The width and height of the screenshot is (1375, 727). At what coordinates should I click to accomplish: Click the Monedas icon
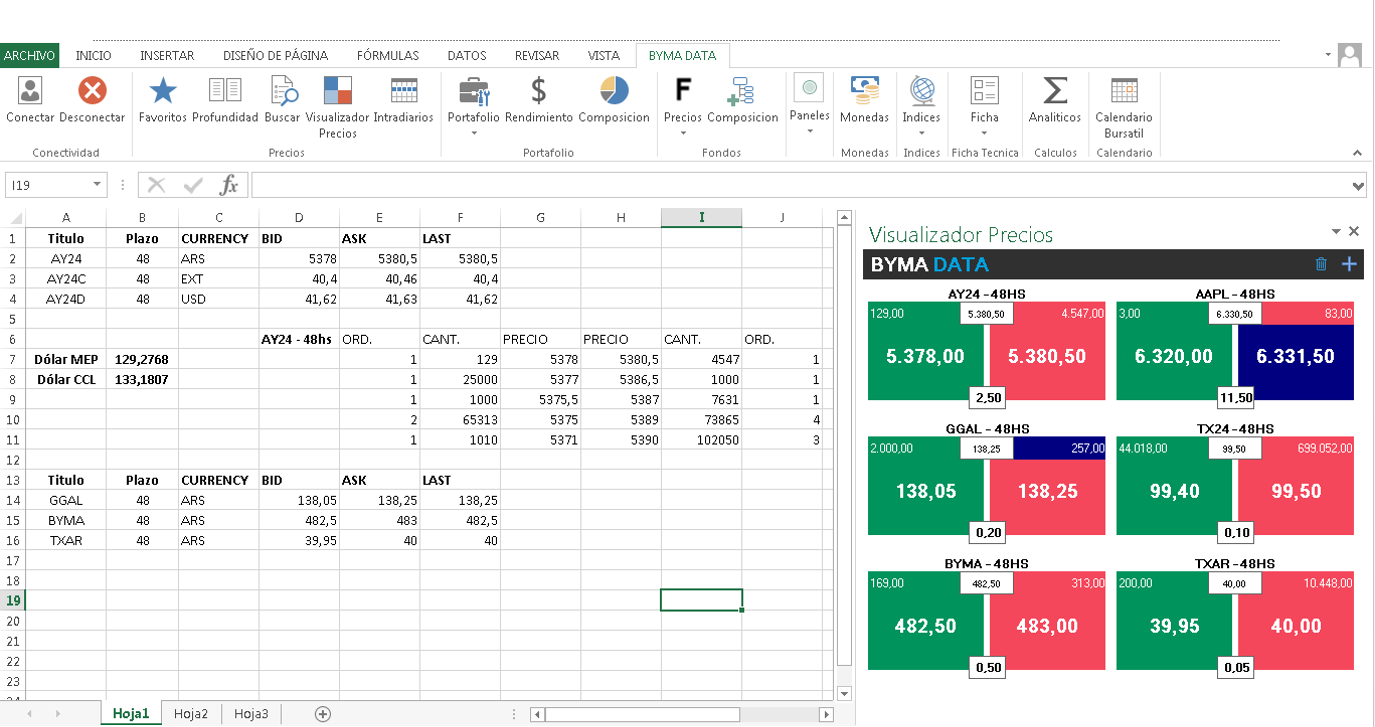click(865, 91)
